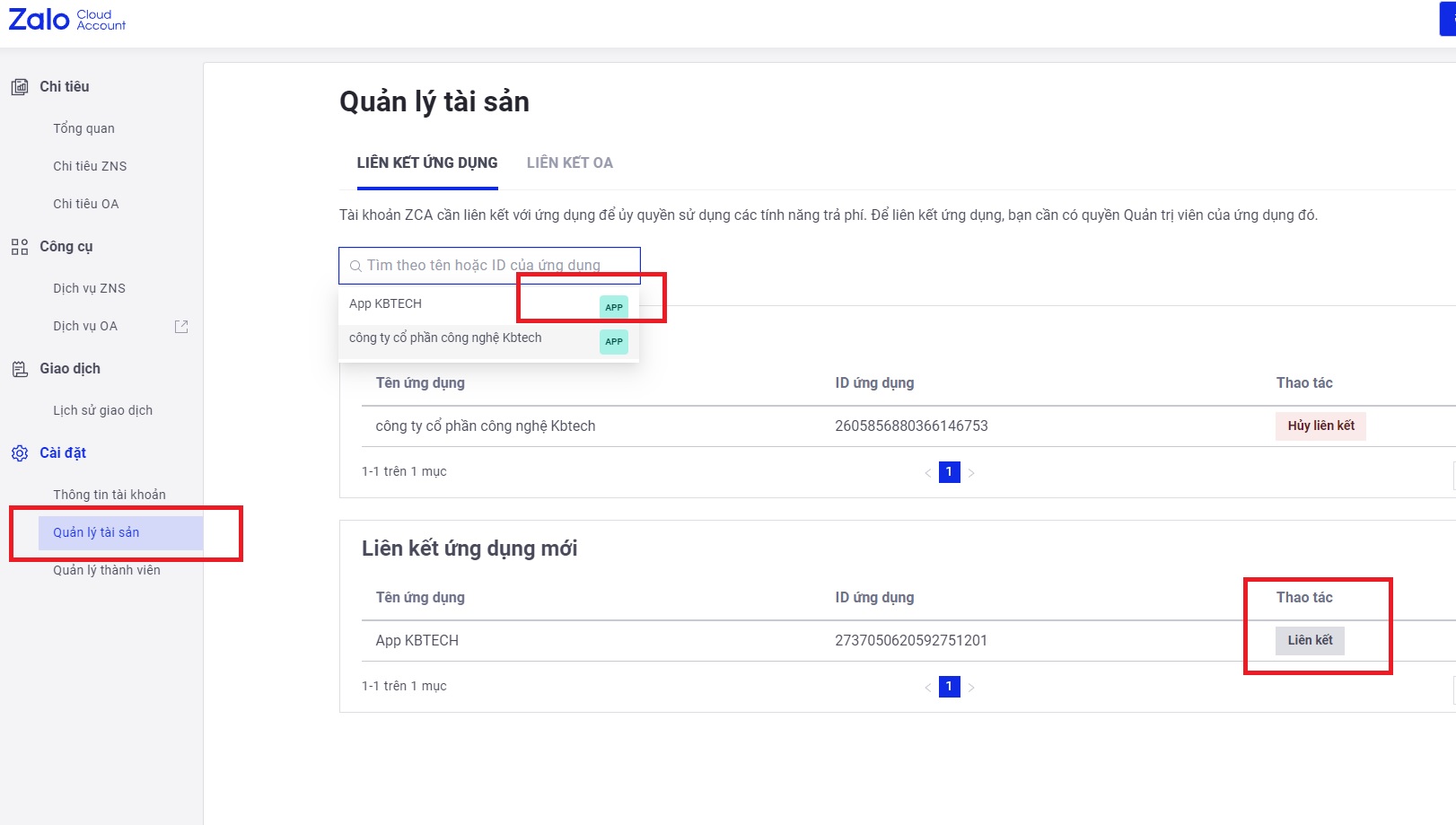1456x825 pixels.
Task: Click the Zalo Cloud Account logo
Action: coord(67,20)
